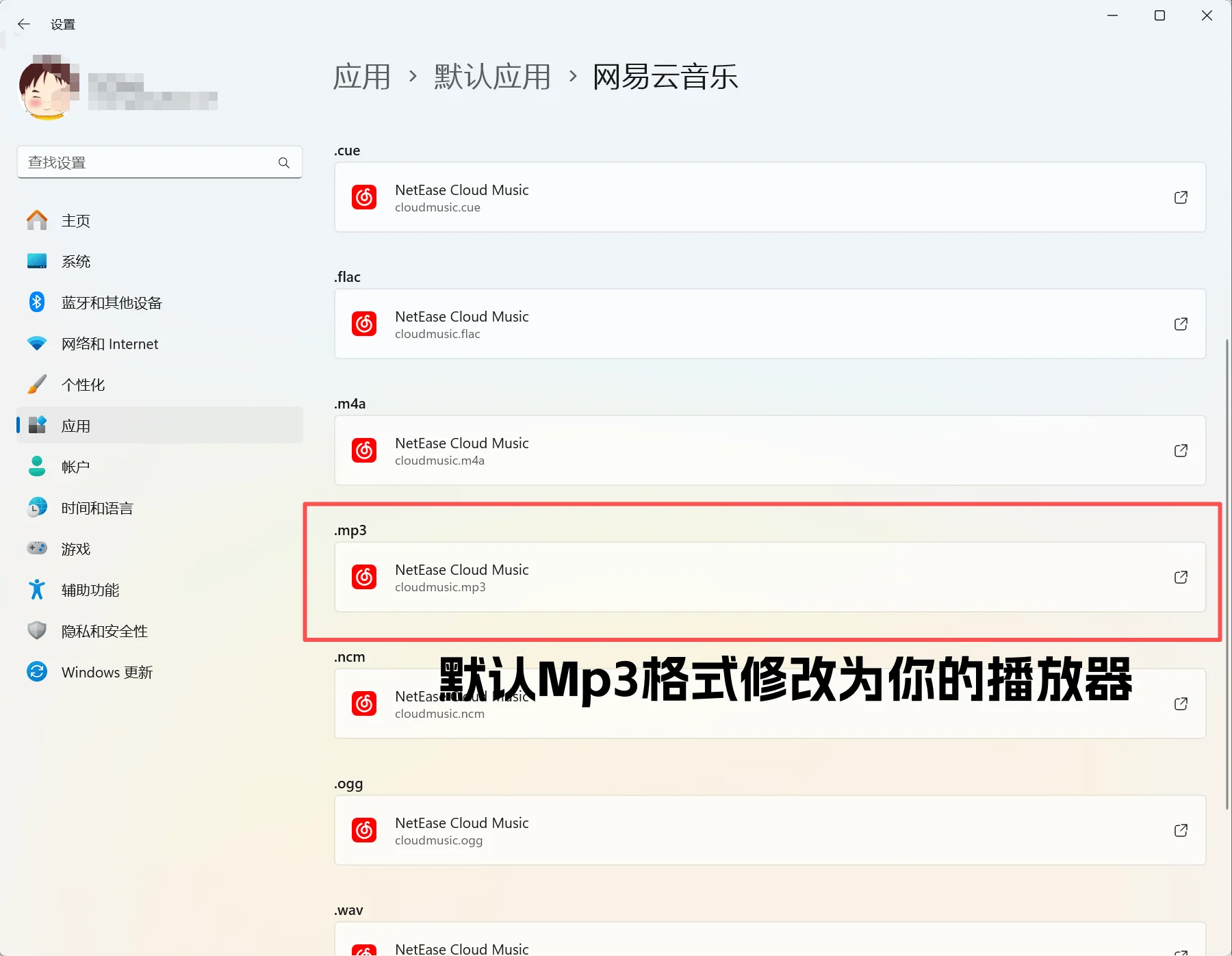This screenshot has width=1232, height=956.
Task: Open the 帐户 settings section
Action: pos(159,467)
